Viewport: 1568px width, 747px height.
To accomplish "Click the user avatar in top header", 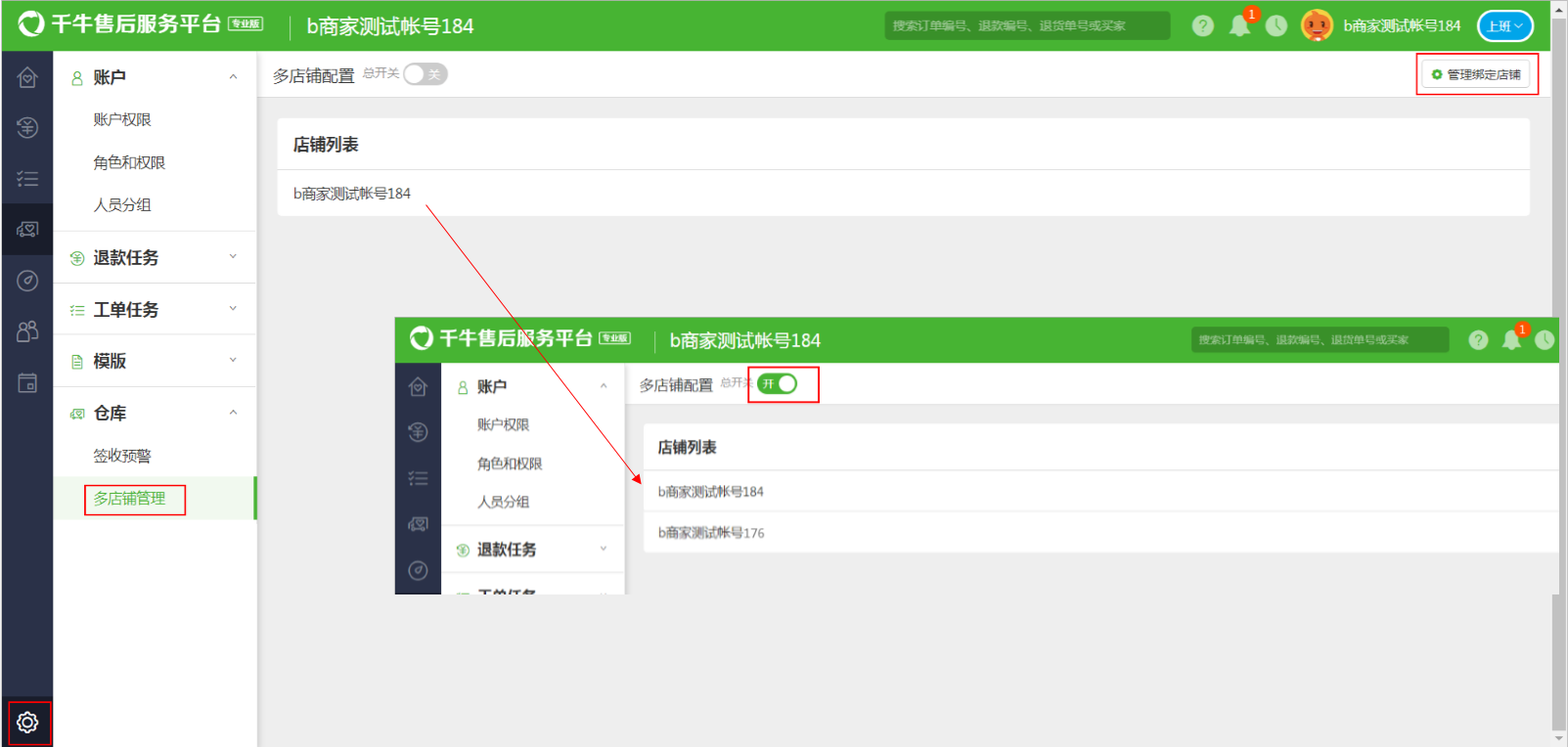I will pos(1317,25).
